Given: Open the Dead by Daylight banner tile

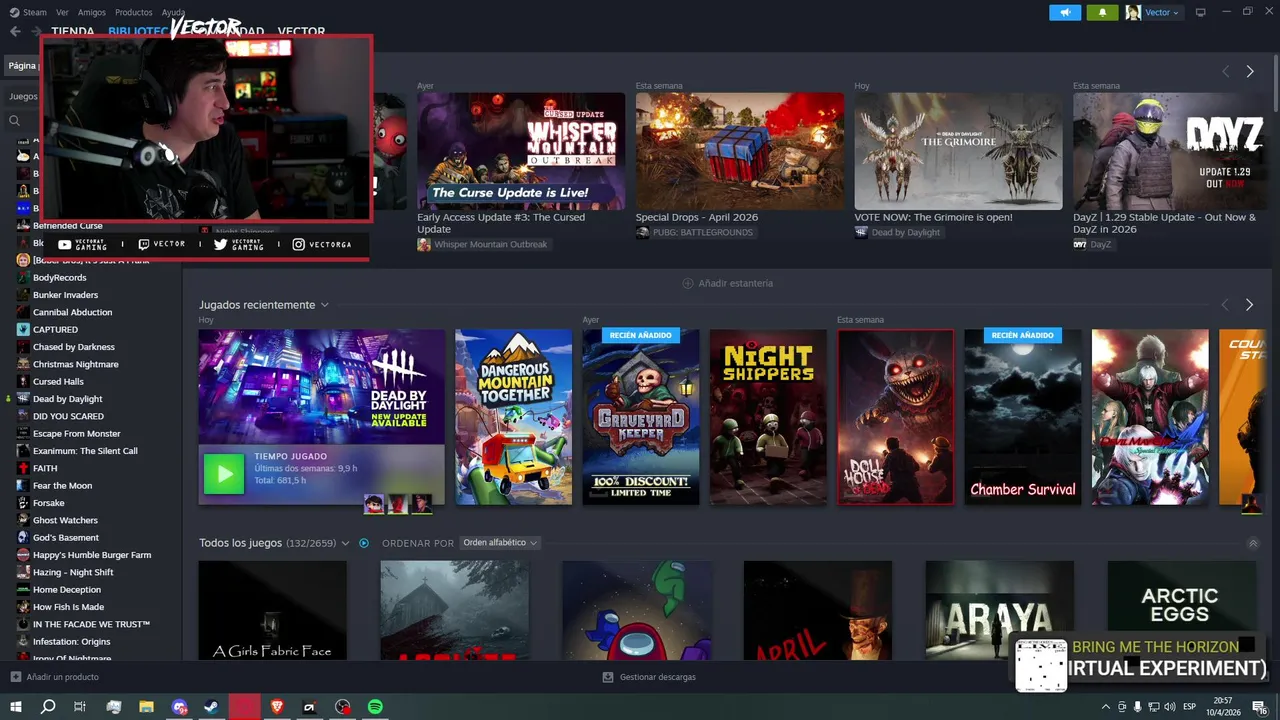Looking at the screenshot, I should pos(322,386).
